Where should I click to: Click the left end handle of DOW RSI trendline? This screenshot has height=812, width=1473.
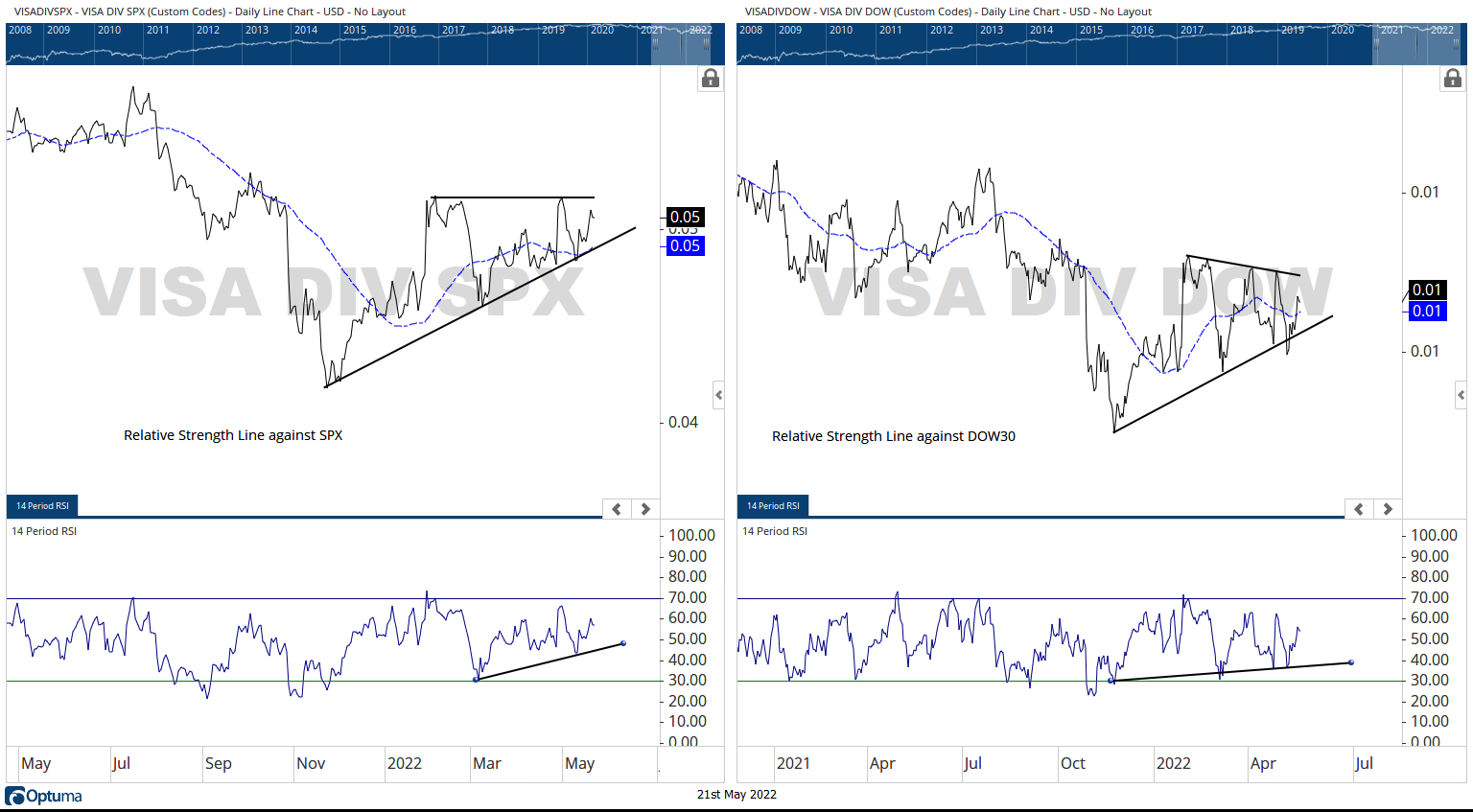[x=1111, y=681]
